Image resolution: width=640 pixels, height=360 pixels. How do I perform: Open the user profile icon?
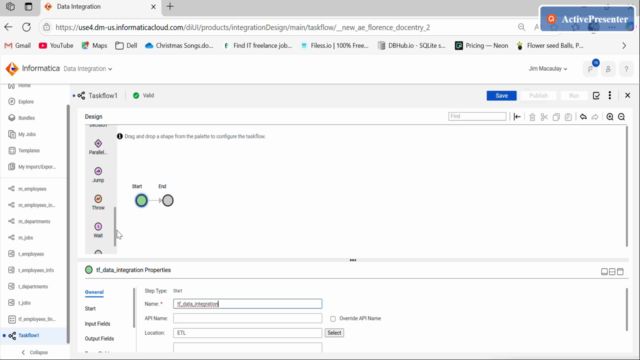(608, 69)
